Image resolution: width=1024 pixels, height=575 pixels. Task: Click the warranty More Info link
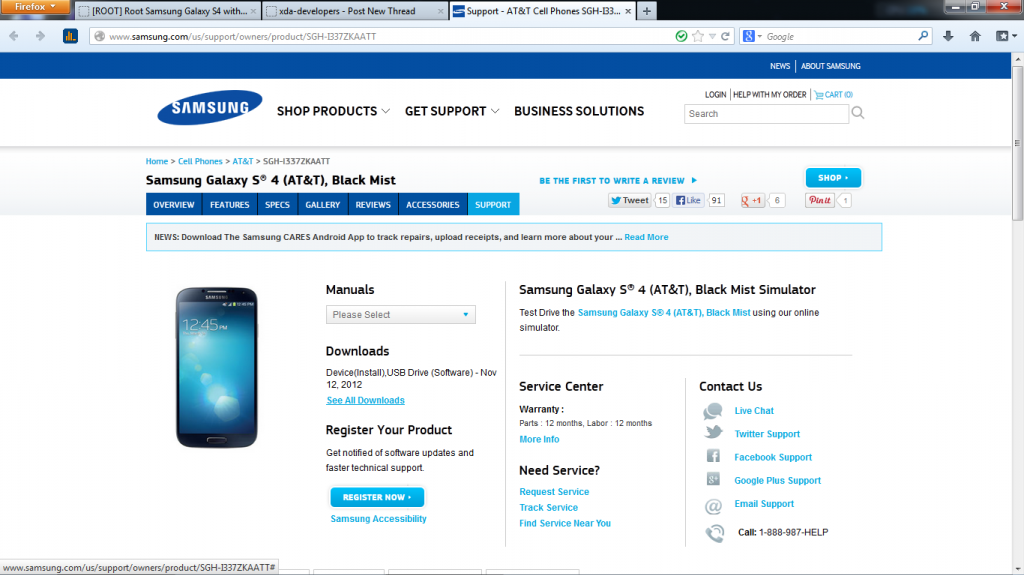tap(539, 439)
